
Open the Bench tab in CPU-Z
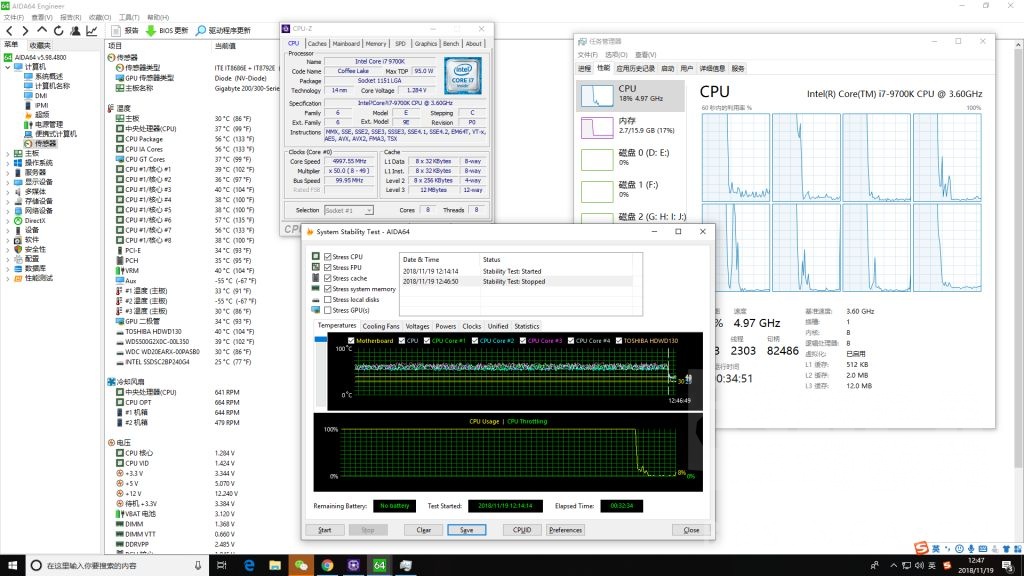click(451, 44)
